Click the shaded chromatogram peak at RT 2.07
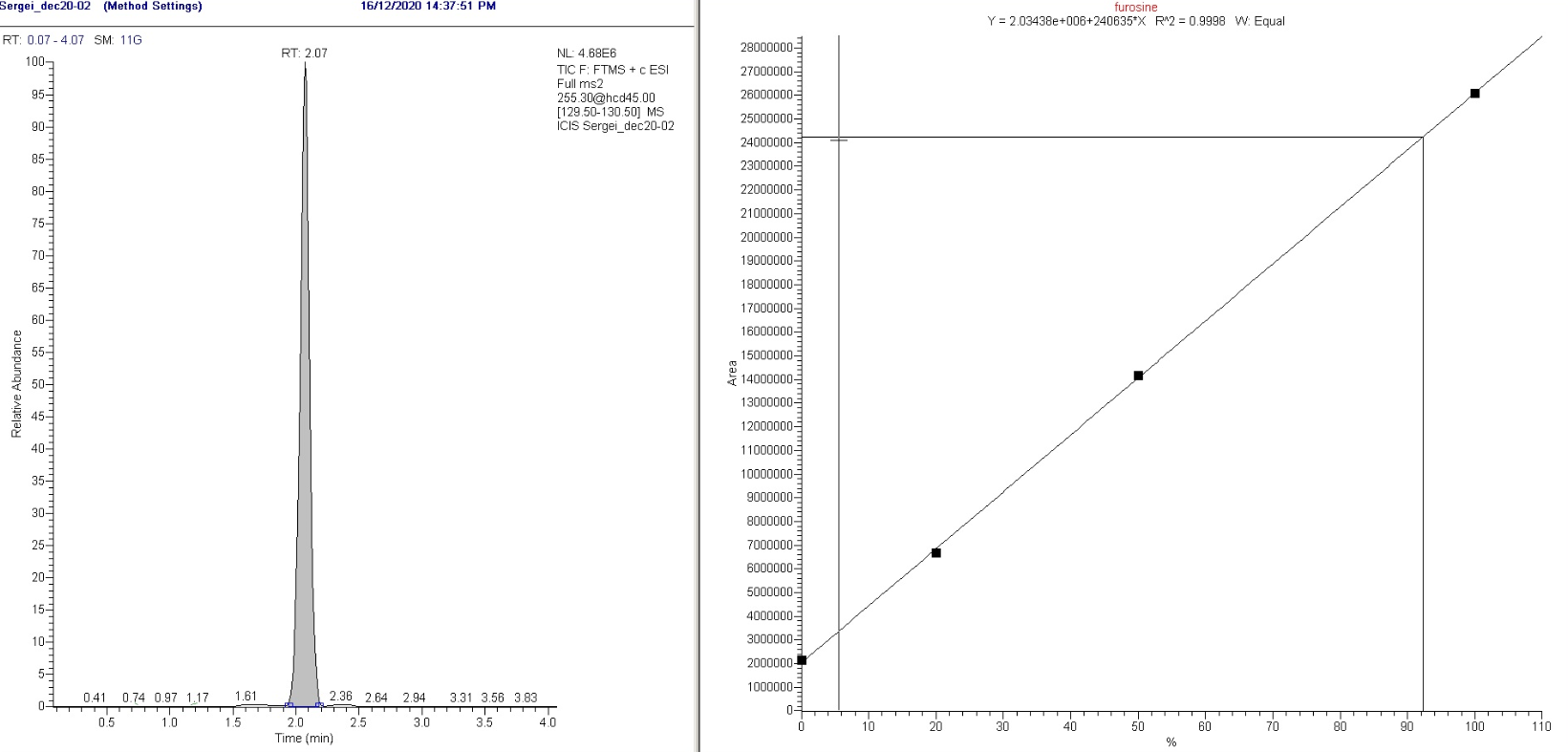 point(305,573)
